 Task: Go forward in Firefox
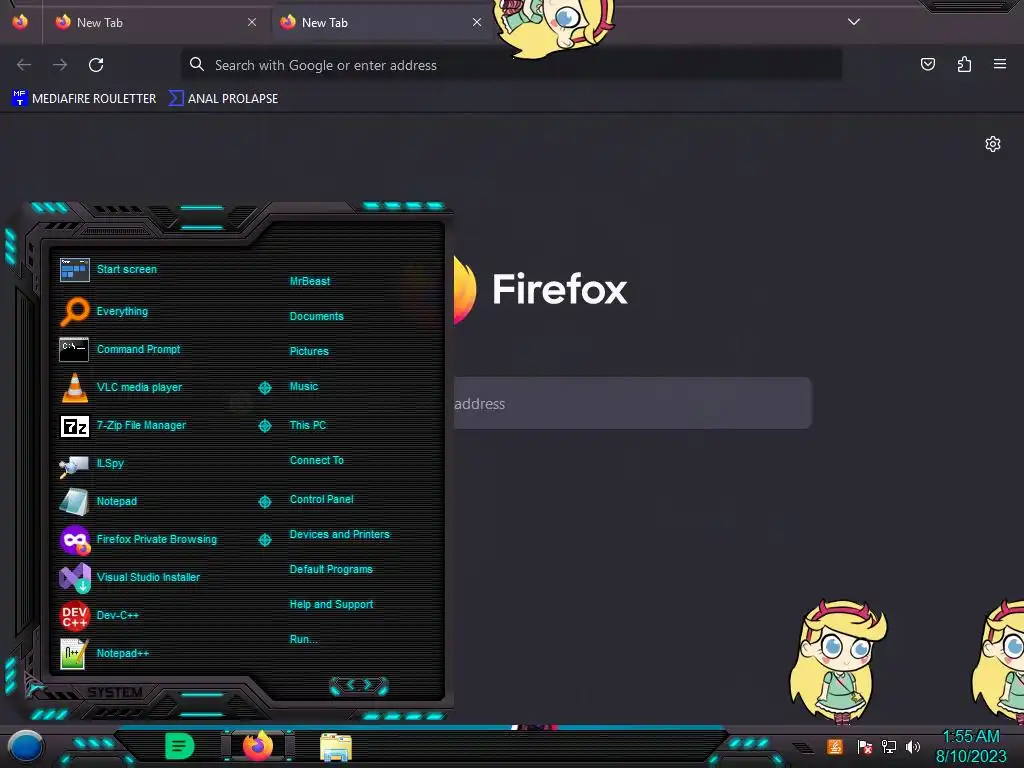pyautogui.click(x=60, y=65)
